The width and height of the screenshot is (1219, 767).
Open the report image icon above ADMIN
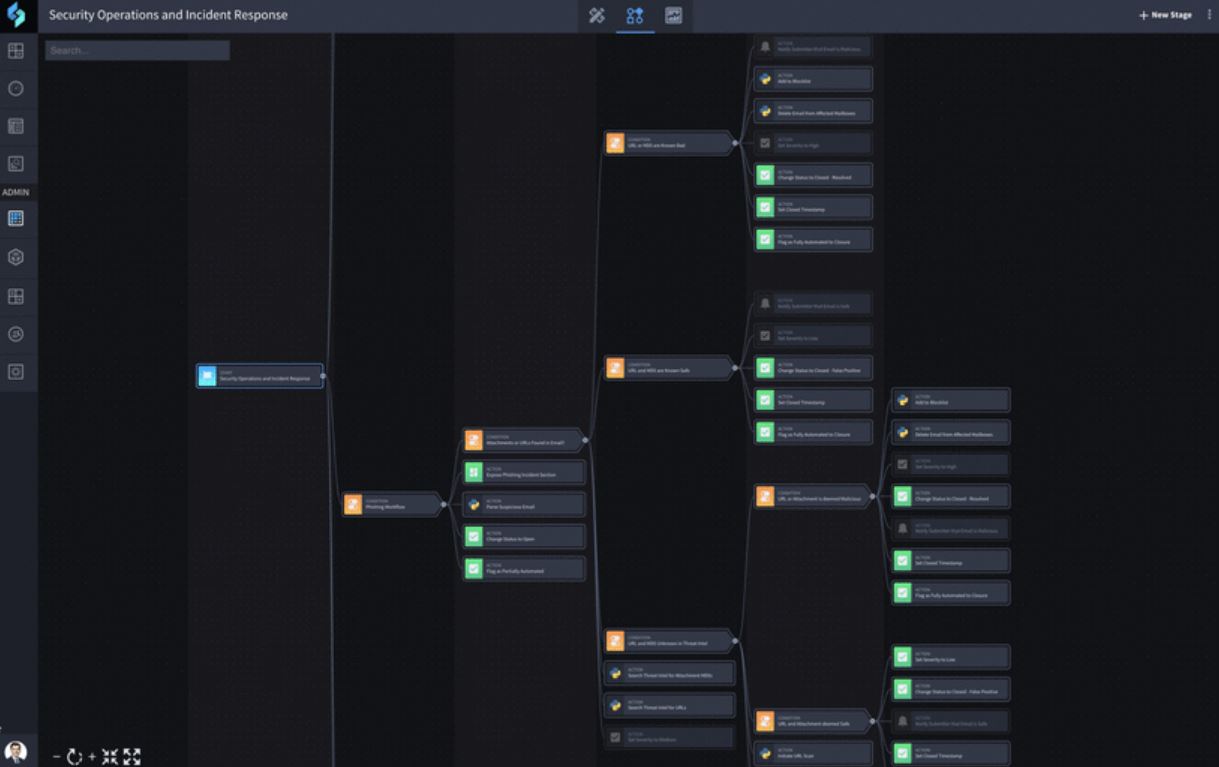point(16,164)
